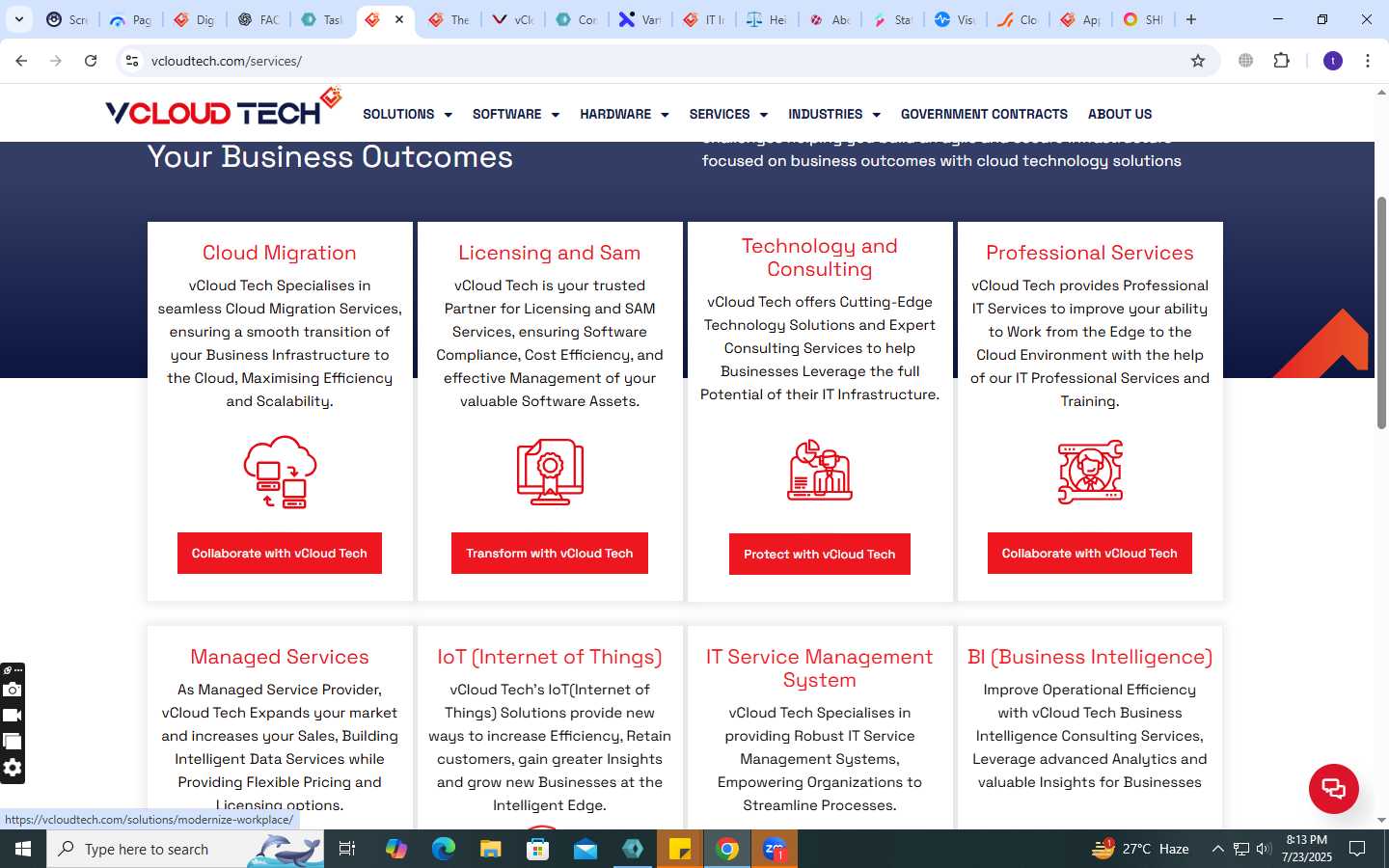The width and height of the screenshot is (1389, 868).
Task: Click the Windows taskbar search box
Action: click(x=185, y=849)
